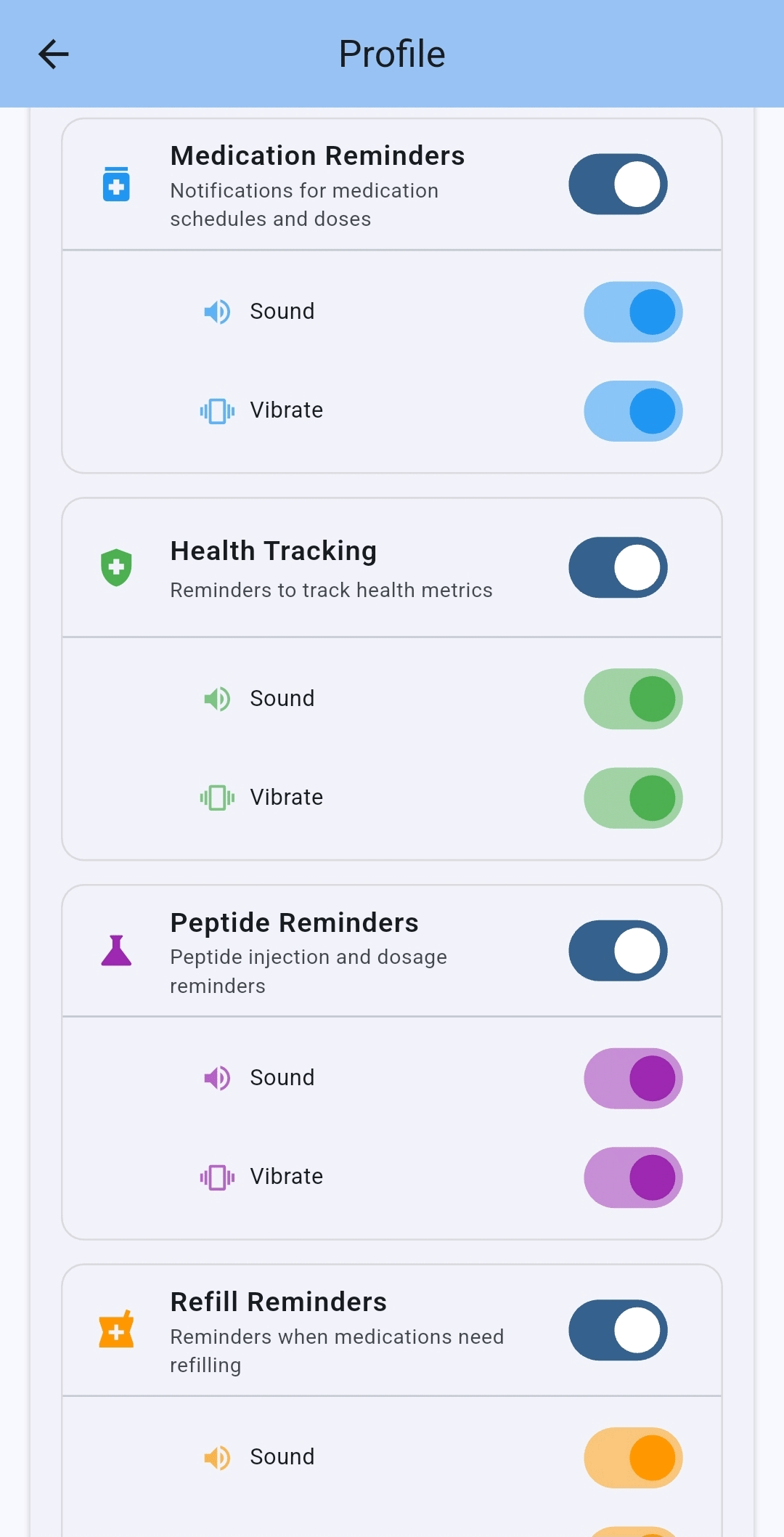Toggle Sound for Medication Reminders
The height and width of the screenshot is (1537, 784).
(x=632, y=312)
